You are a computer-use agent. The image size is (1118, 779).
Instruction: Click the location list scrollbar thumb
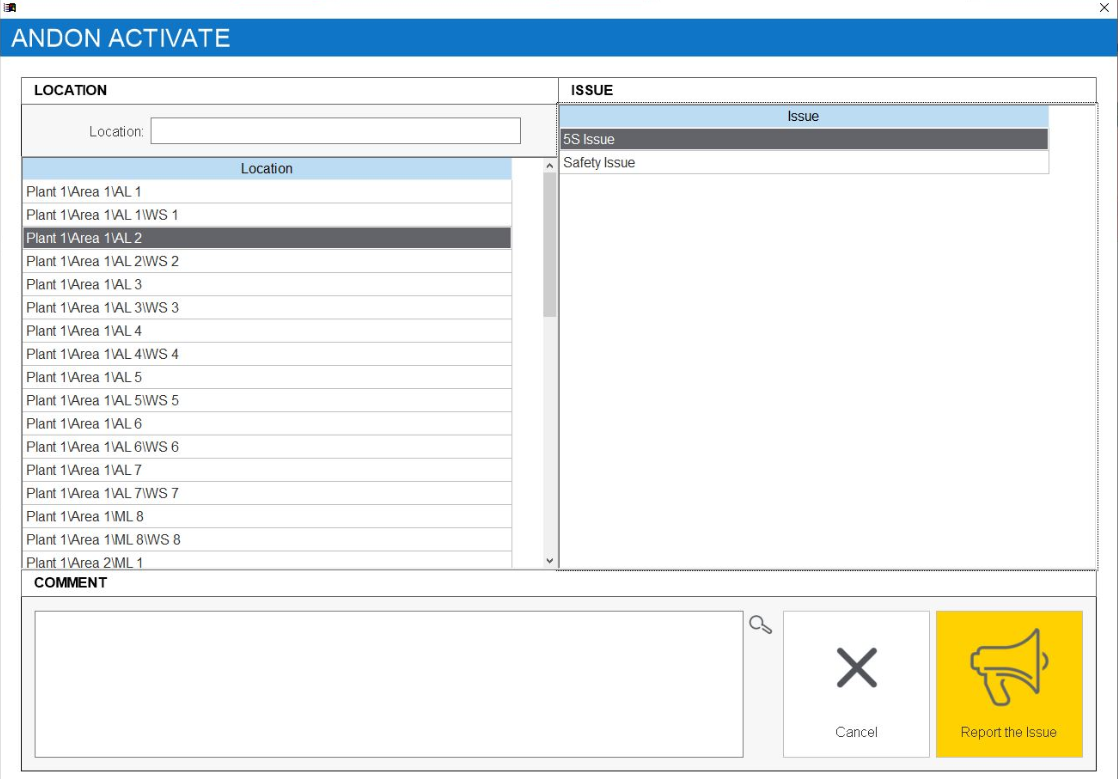tap(549, 245)
